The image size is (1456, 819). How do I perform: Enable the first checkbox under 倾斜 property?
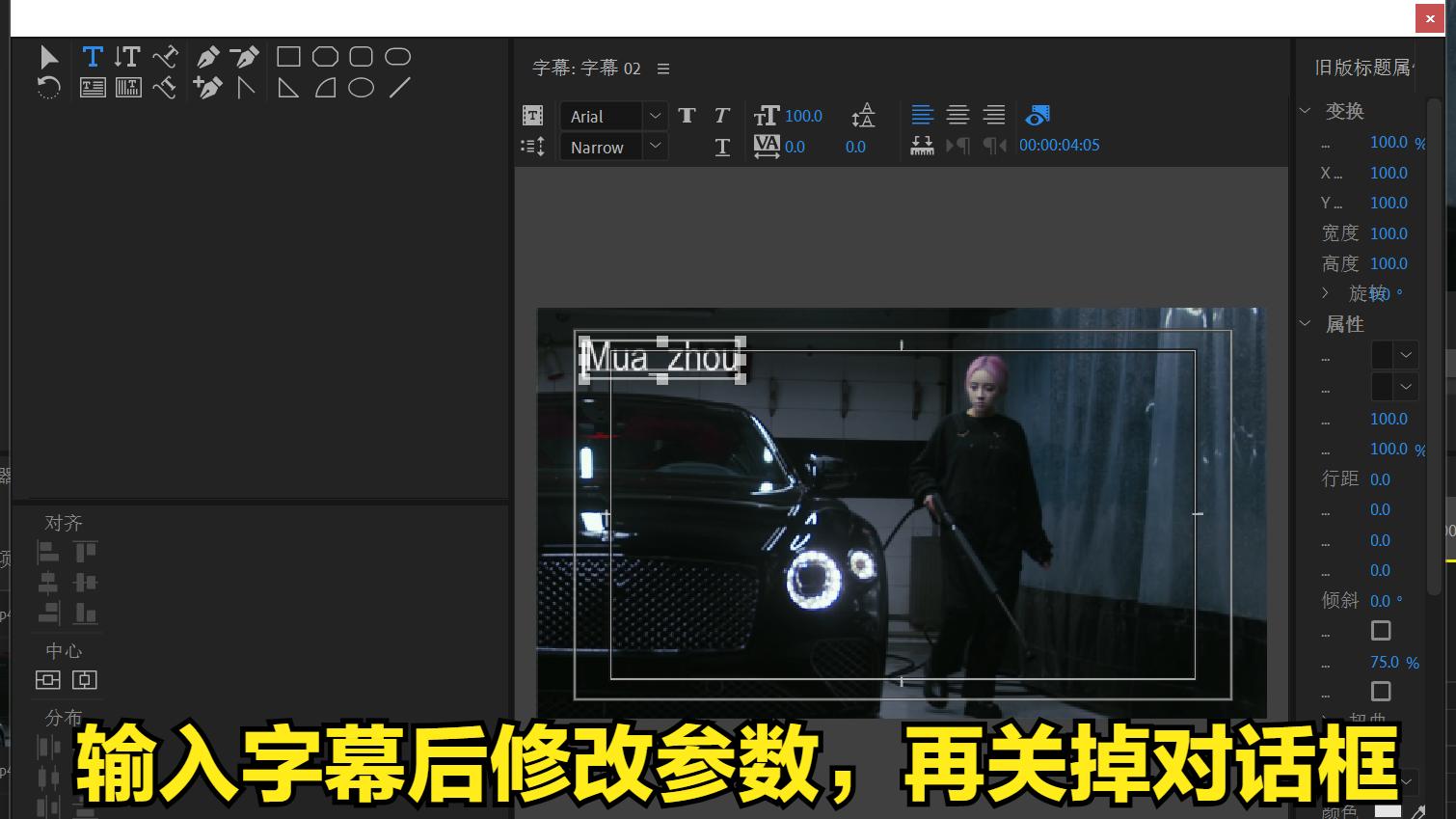[x=1381, y=631]
